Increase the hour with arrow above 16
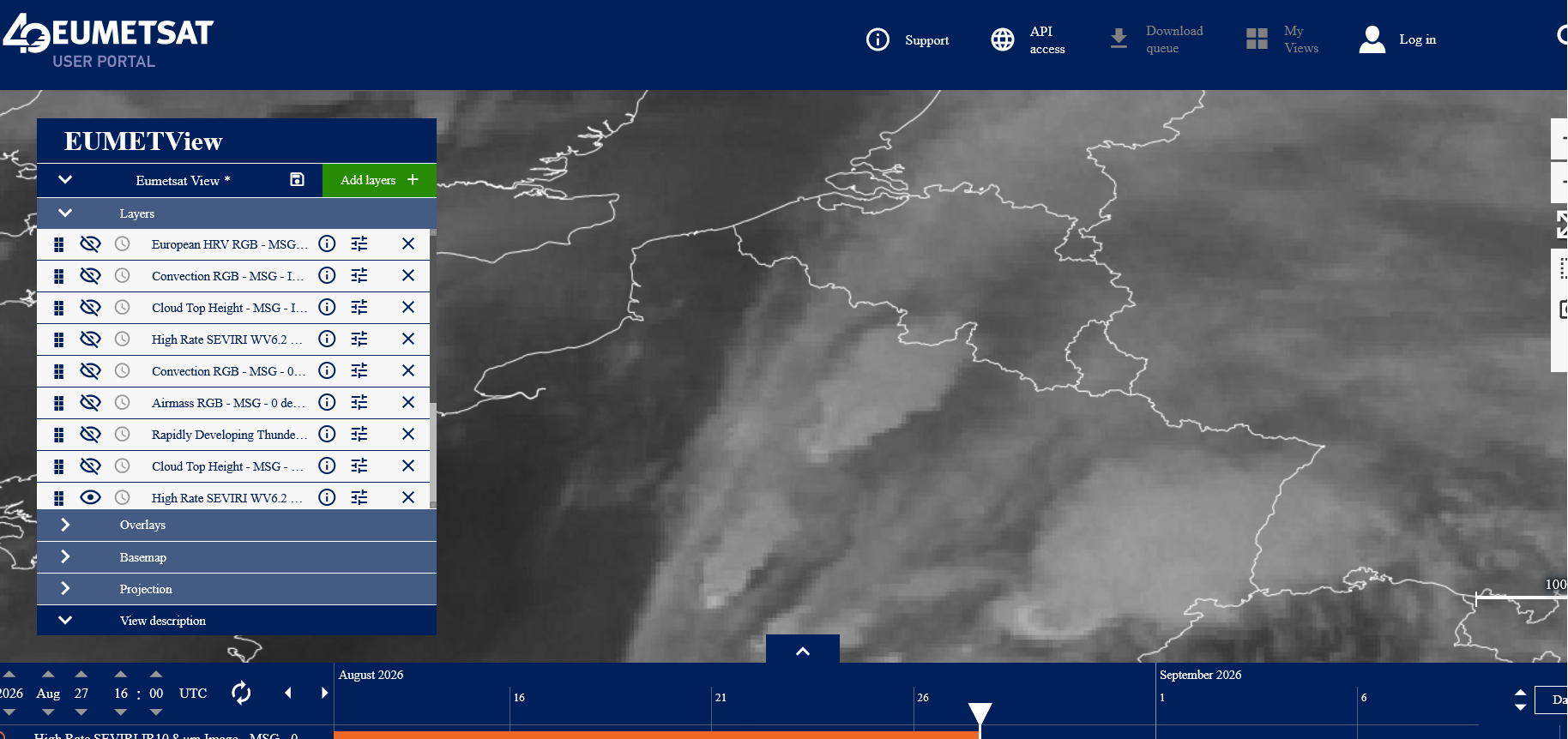Viewport: 1568px width, 739px height. click(121, 674)
